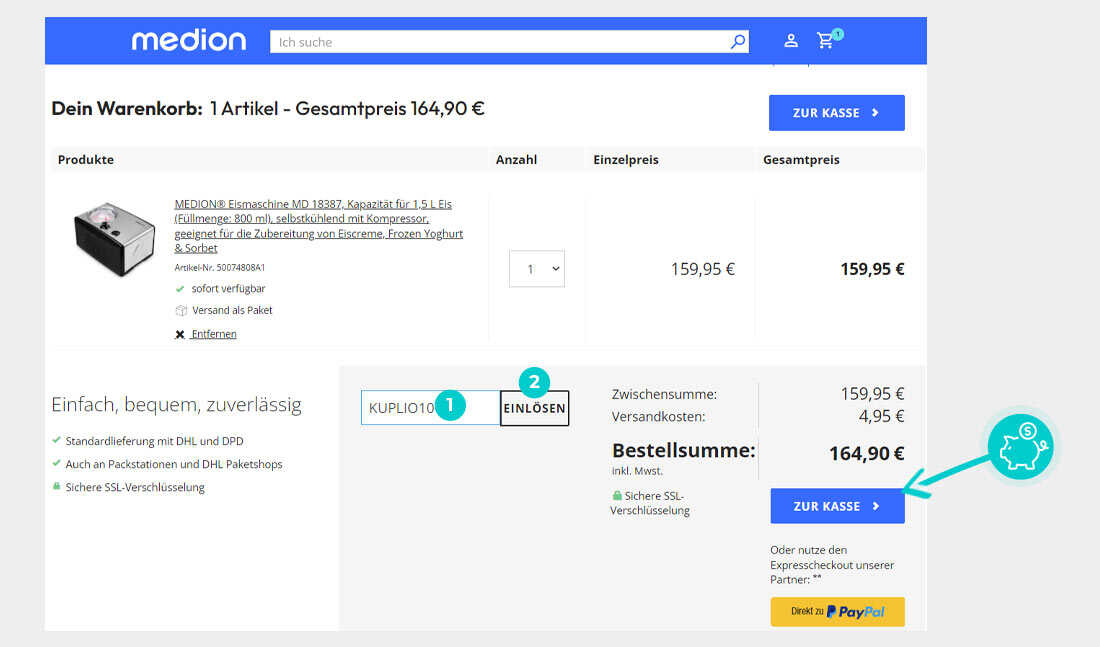
Task: Open MEDION Eismaschine MD 18387 product link
Action: (x=318, y=226)
